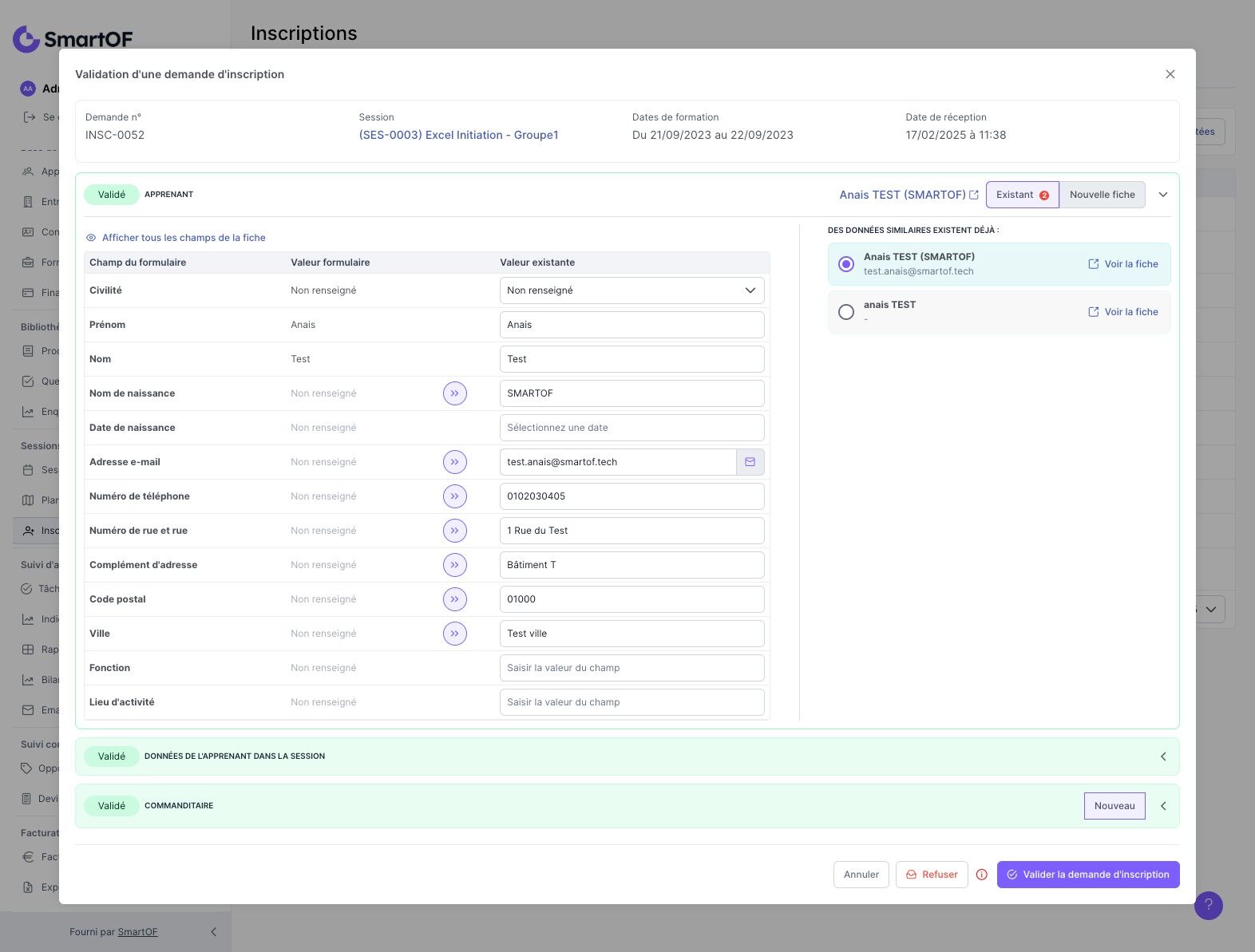Collapse the Apprenant section chevron

[x=1163, y=195]
